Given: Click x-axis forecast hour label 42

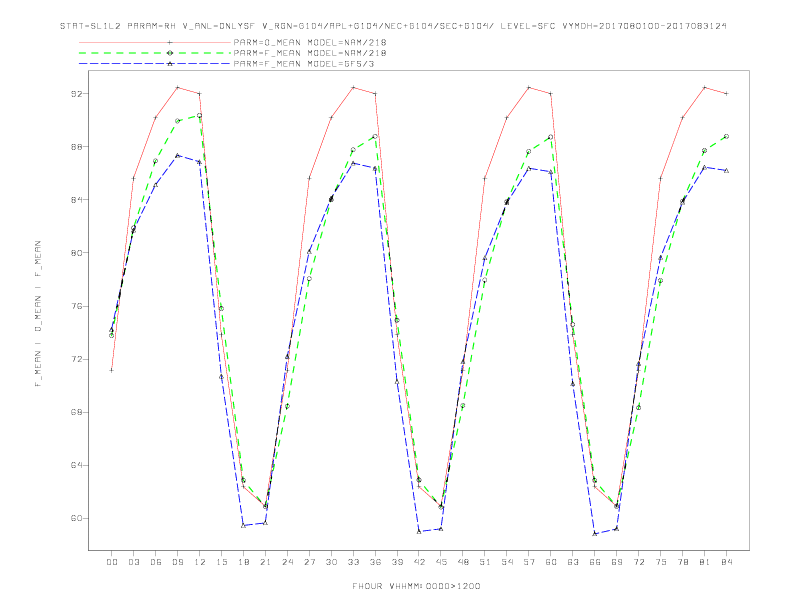Looking at the screenshot, I should point(419,562).
